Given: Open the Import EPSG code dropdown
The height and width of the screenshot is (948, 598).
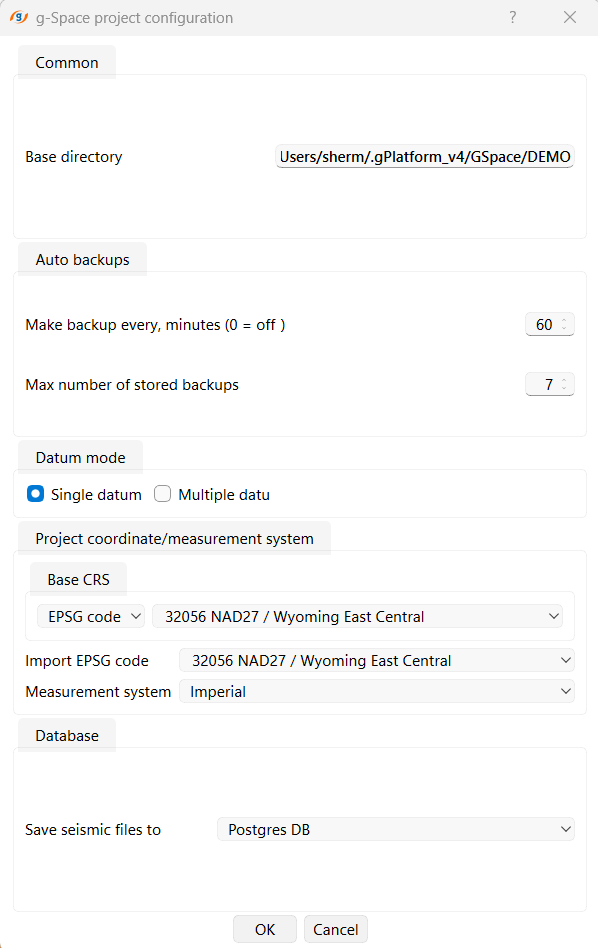Looking at the screenshot, I should pos(377,660).
